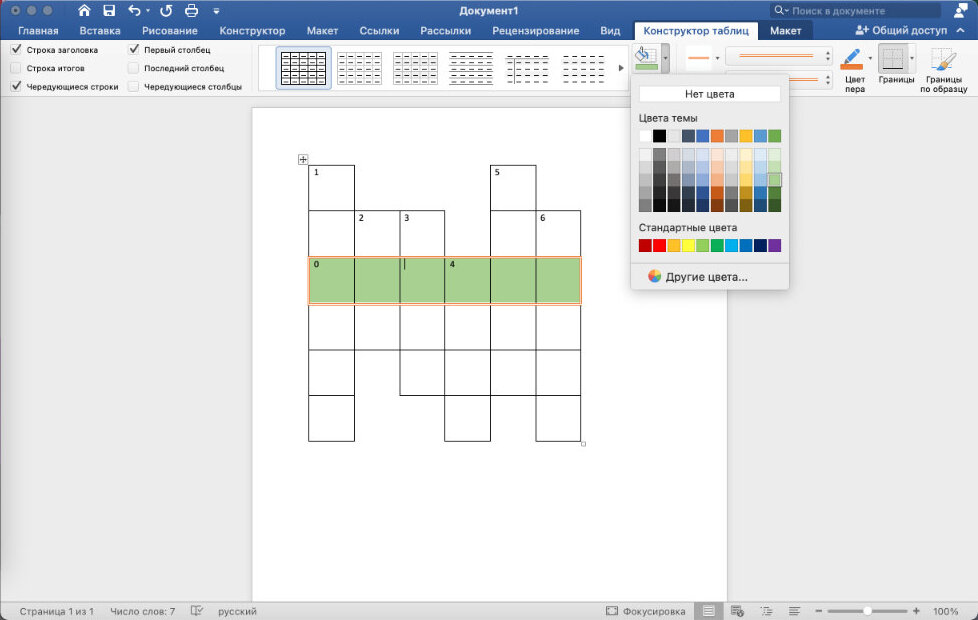Switch to web layout view in status bar
Viewport: 978px width, 620px height.
click(737, 611)
